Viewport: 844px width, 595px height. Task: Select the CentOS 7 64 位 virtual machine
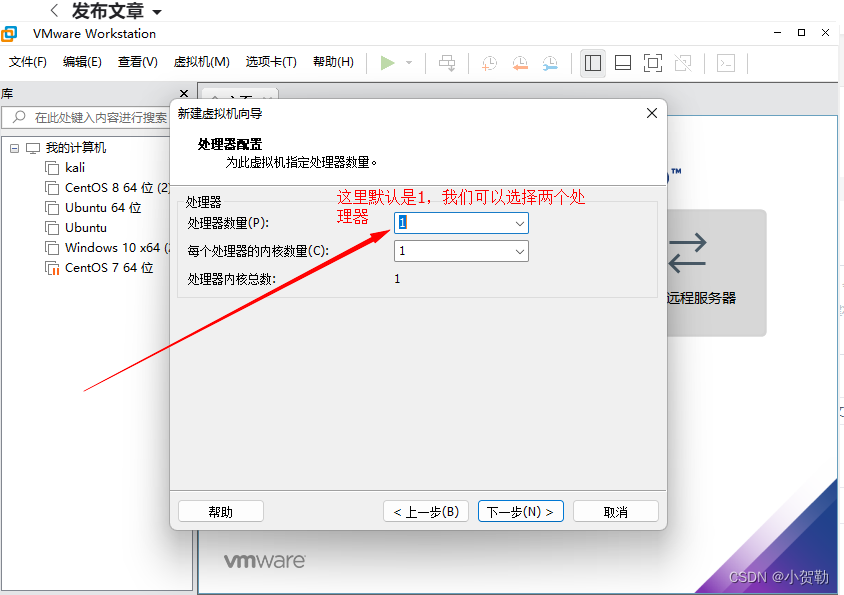tap(109, 267)
